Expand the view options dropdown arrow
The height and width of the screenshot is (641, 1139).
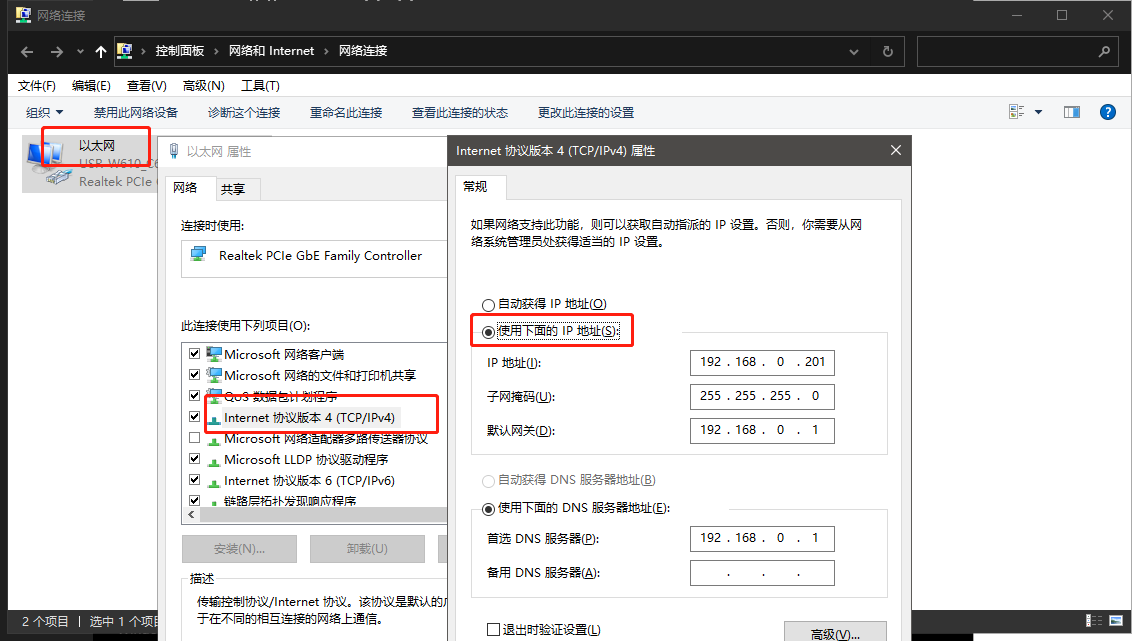point(1038,113)
